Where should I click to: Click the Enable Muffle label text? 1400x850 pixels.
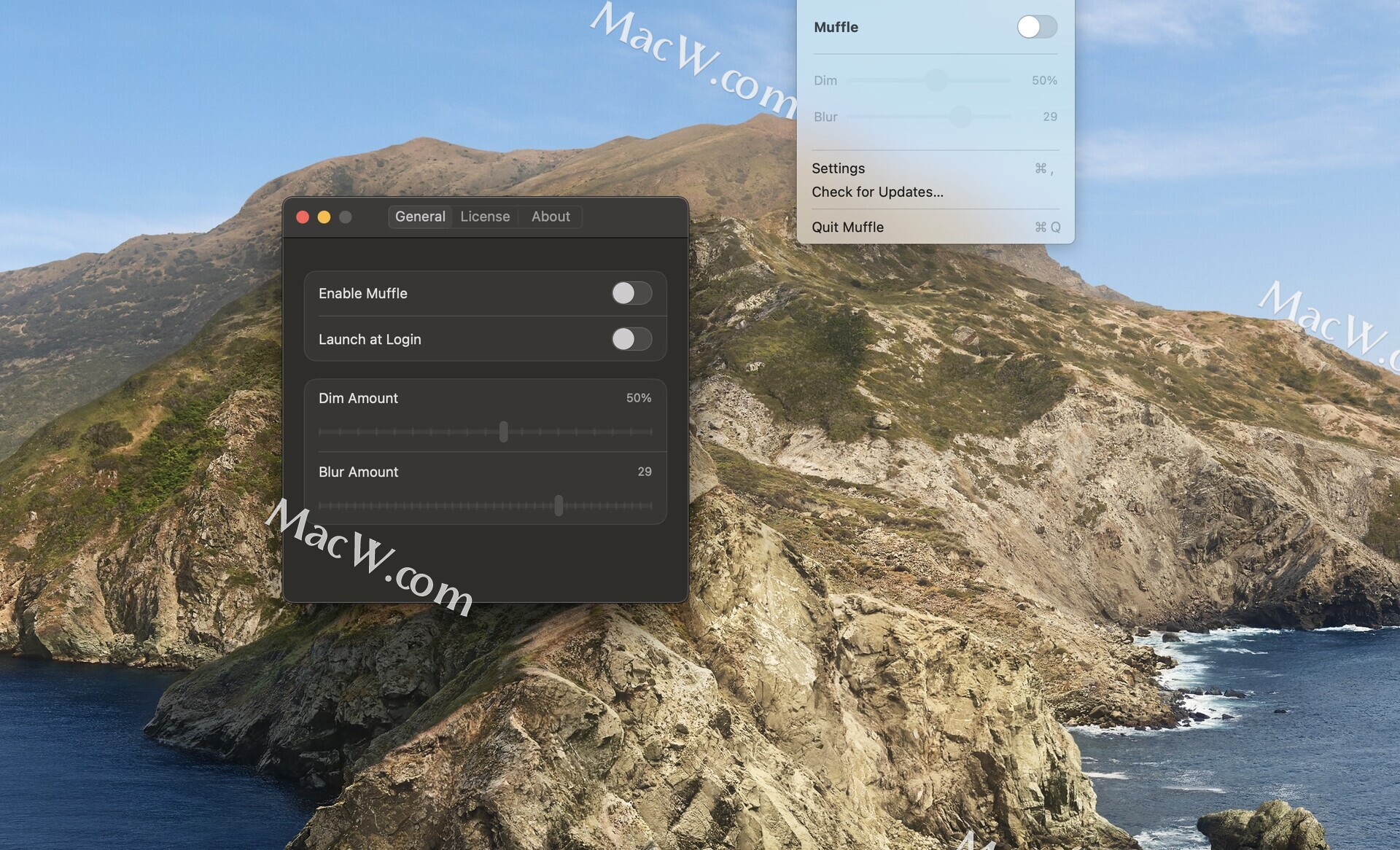(362, 293)
